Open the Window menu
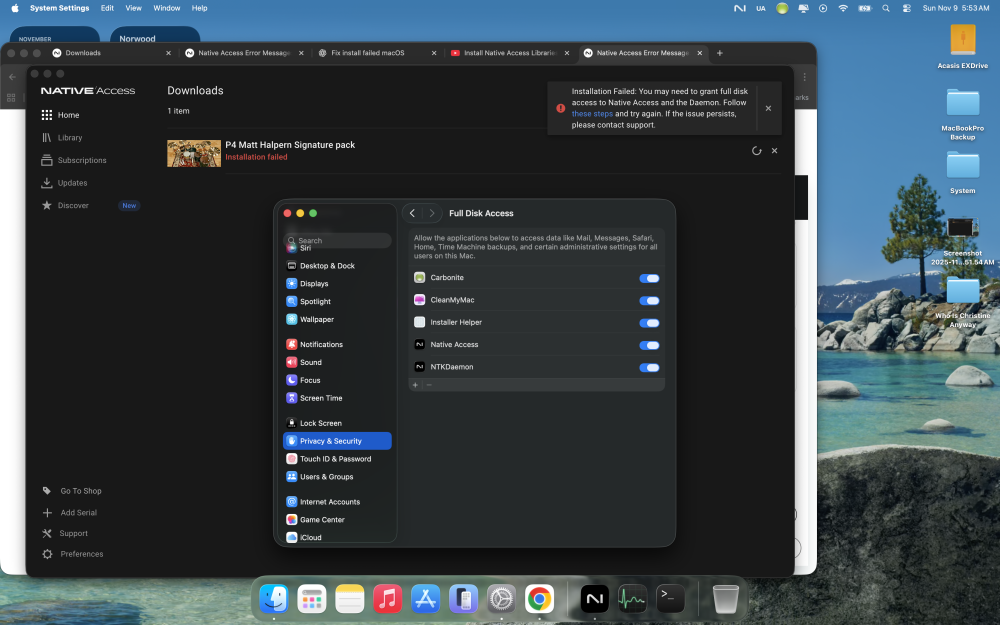1000x625 pixels. pos(166,8)
